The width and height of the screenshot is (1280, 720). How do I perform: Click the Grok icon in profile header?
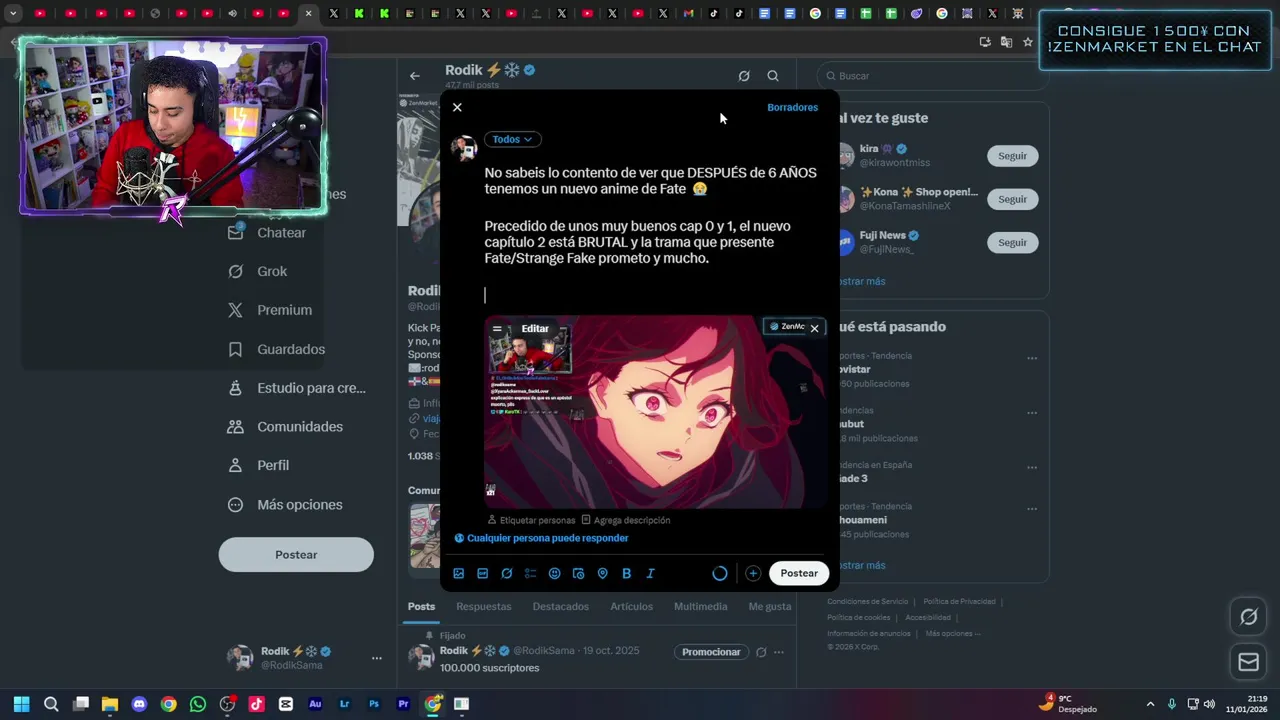(x=744, y=76)
